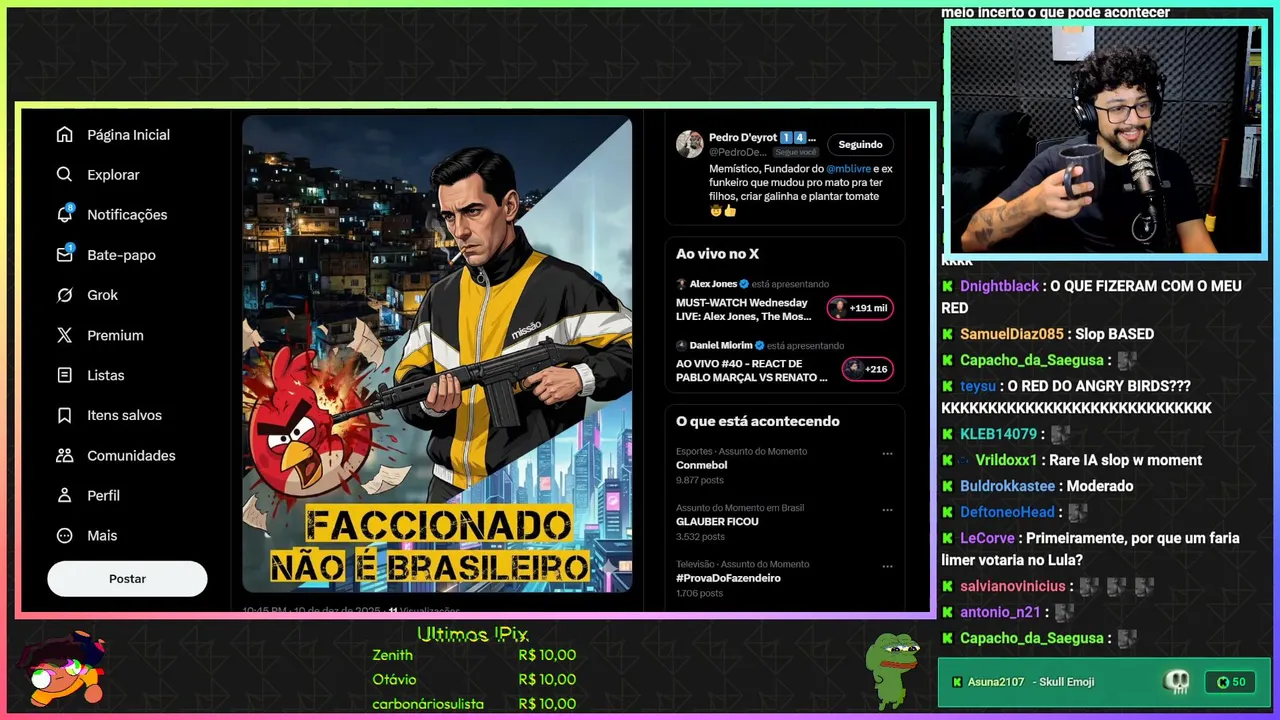The image size is (1280, 720).
Task: Click chat username DeftoneoHead
Action: 1008,512
